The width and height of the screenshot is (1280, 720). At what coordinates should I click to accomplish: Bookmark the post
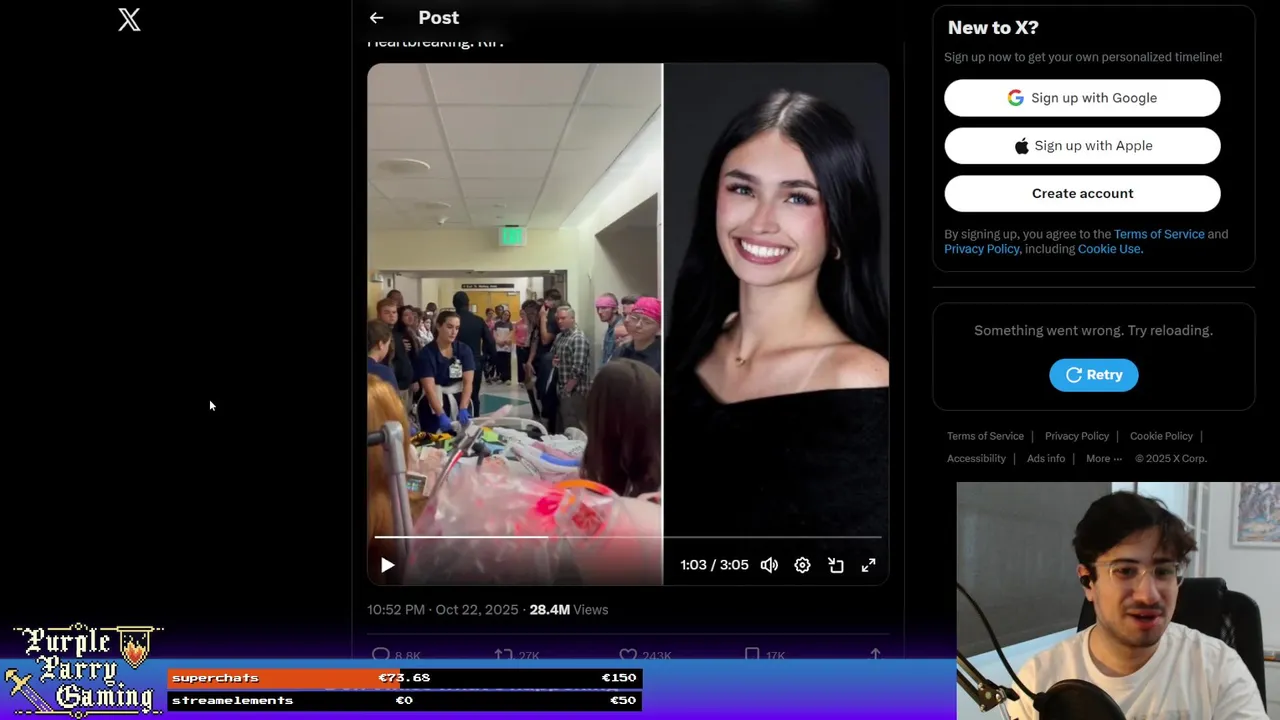[x=752, y=655]
